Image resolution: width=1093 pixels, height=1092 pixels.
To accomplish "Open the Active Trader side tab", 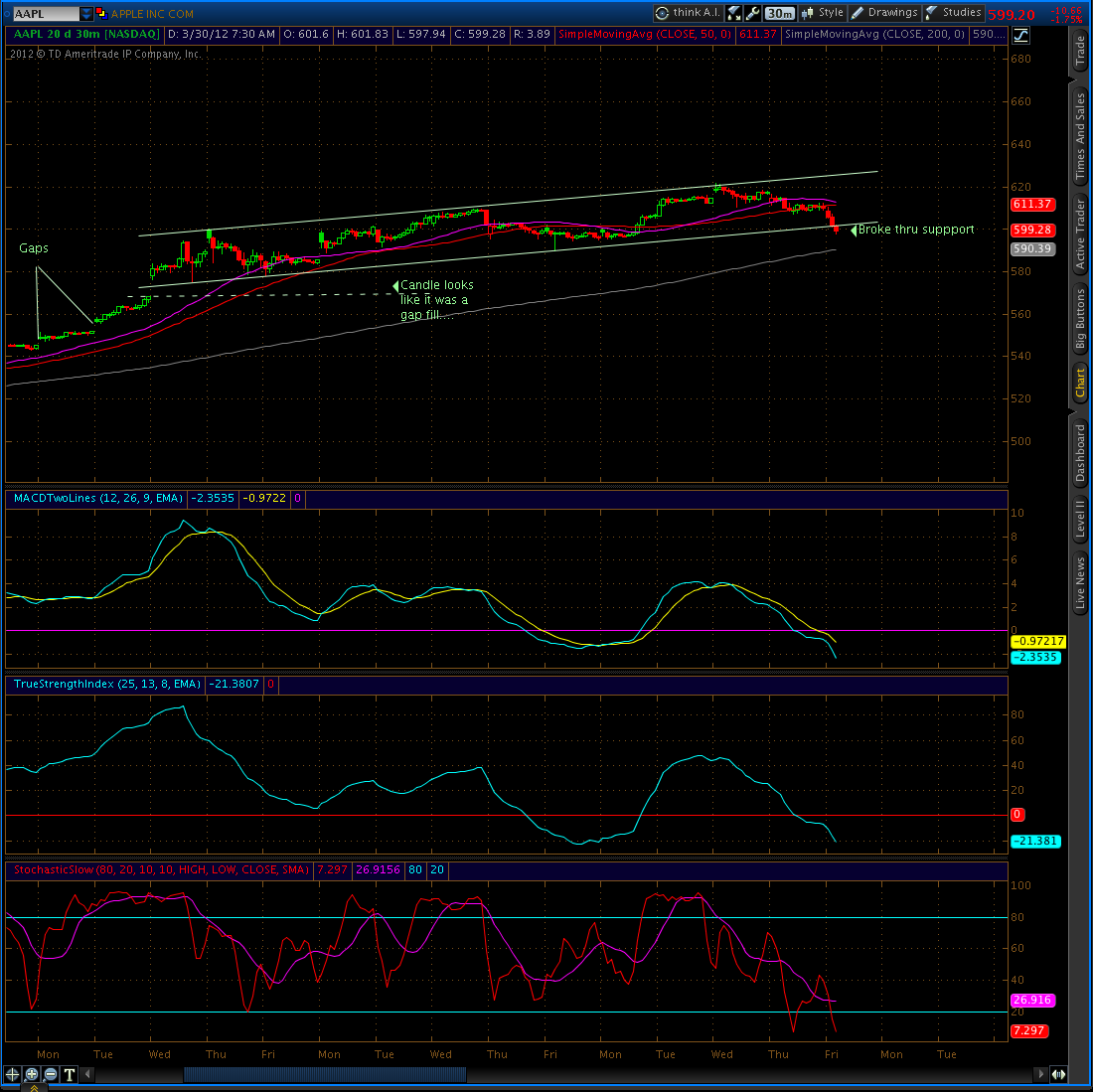I will (1080, 234).
